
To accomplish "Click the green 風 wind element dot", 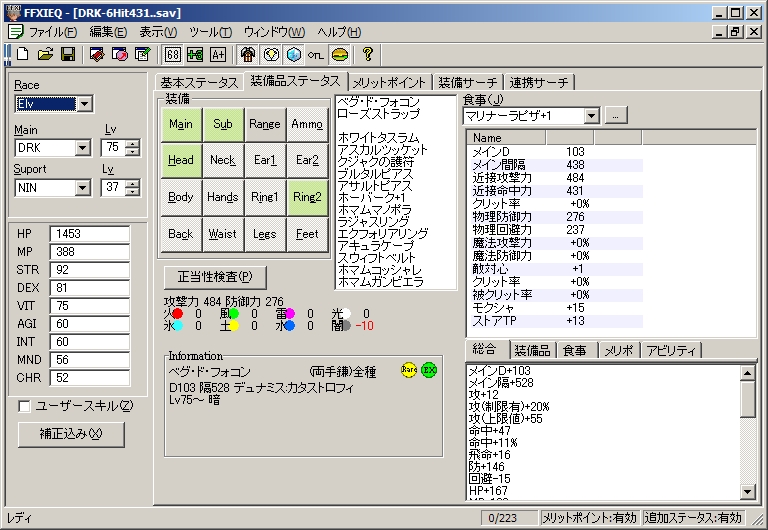I will pos(234,313).
